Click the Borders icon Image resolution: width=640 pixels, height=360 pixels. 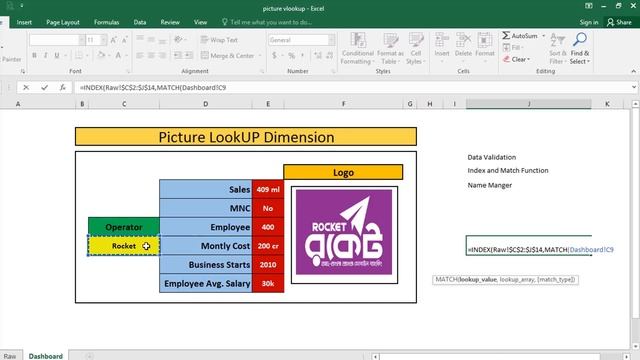click(x=79, y=55)
